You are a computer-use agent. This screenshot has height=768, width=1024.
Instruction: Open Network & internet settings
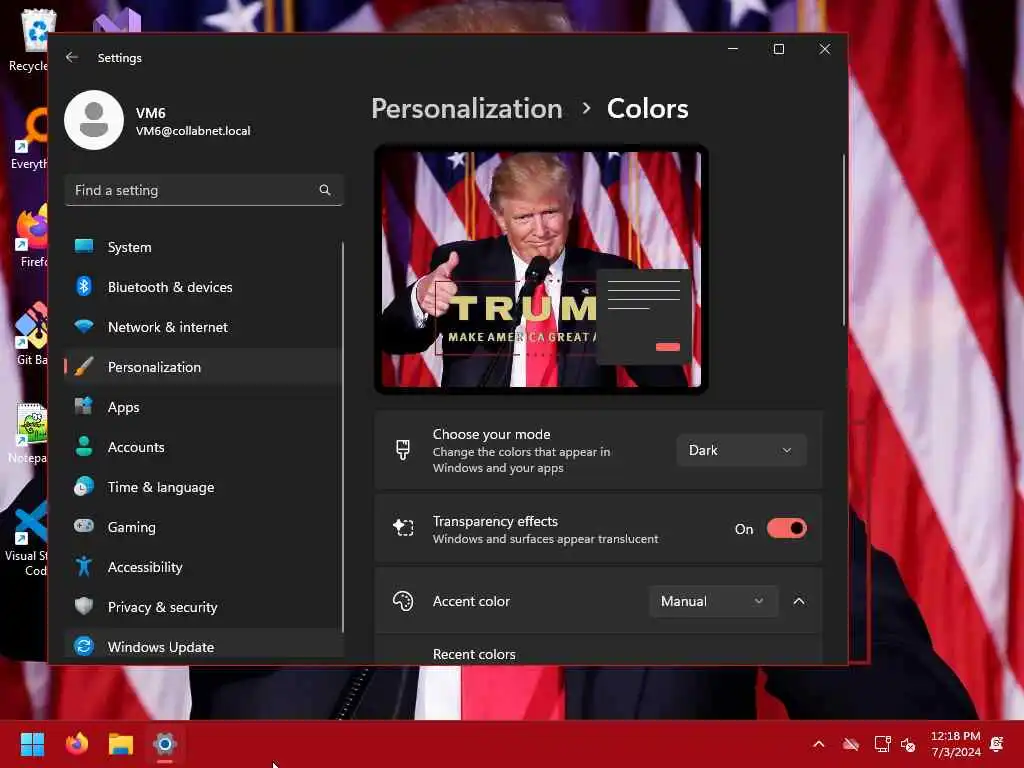pos(203,327)
